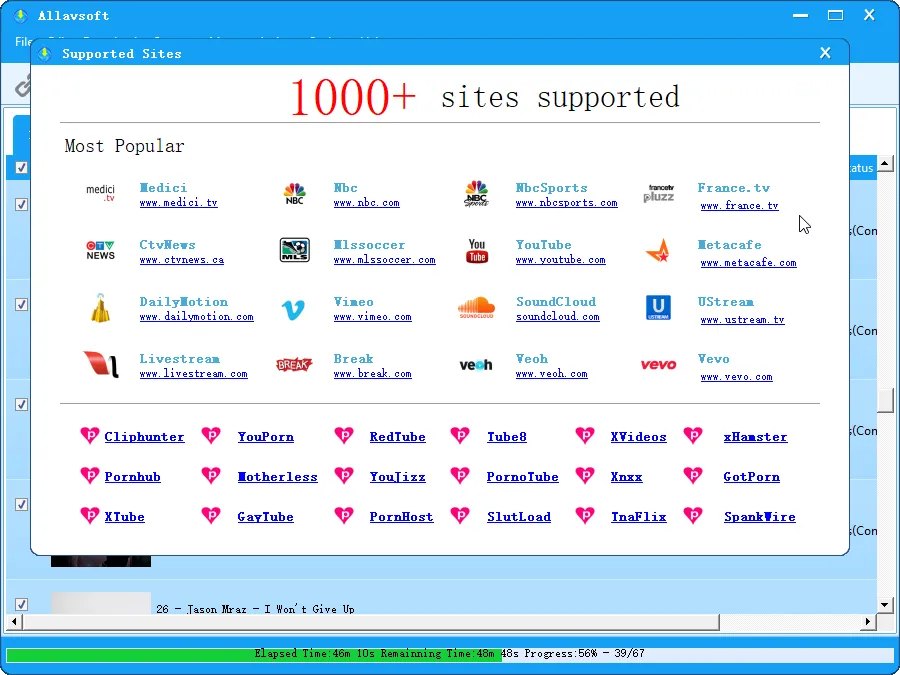Image resolution: width=900 pixels, height=675 pixels.
Task: Click the CTV News logo
Action: click(x=100, y=250)
